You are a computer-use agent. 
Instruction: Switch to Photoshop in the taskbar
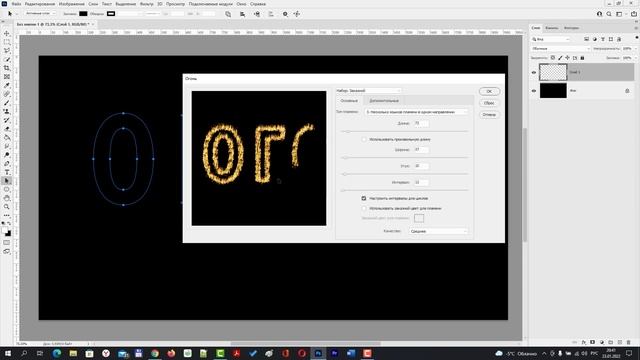(x=318, y=353)
